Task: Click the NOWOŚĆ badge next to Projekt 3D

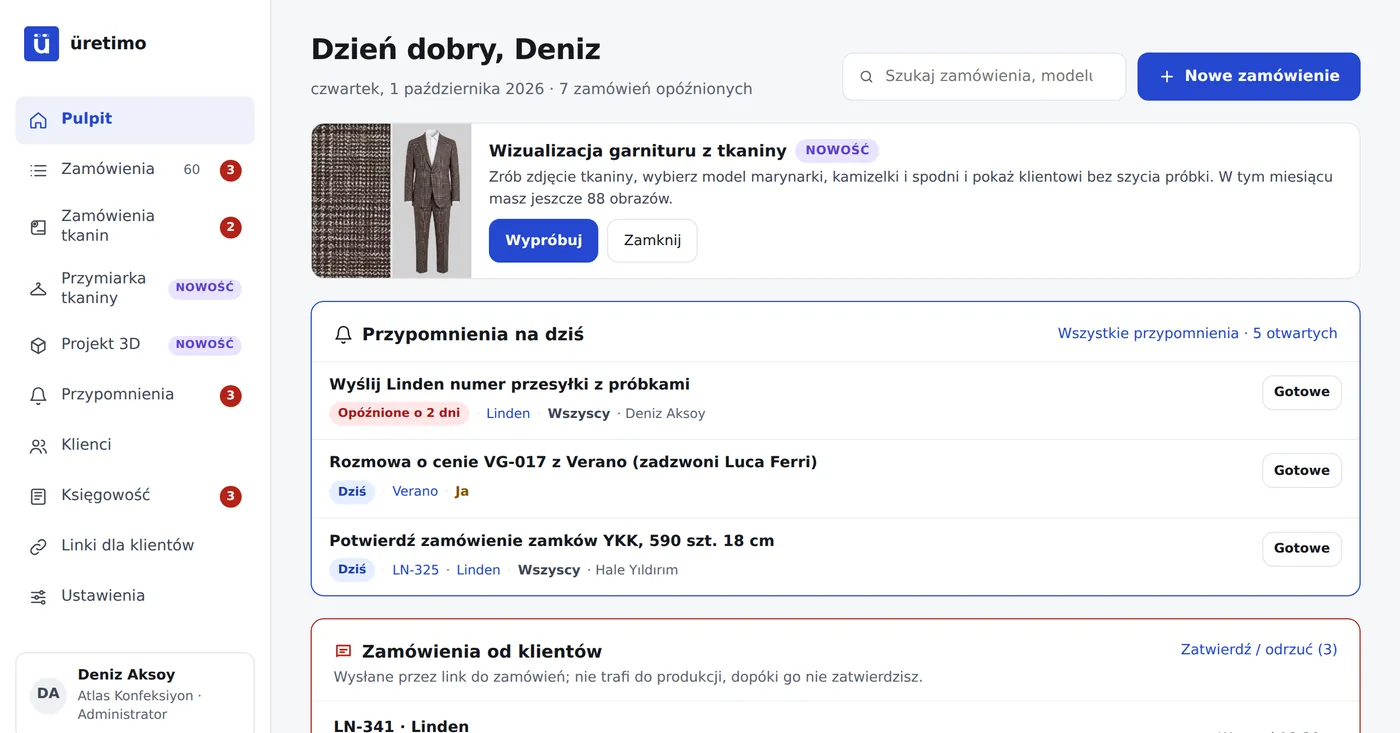Action: point(205,344)
